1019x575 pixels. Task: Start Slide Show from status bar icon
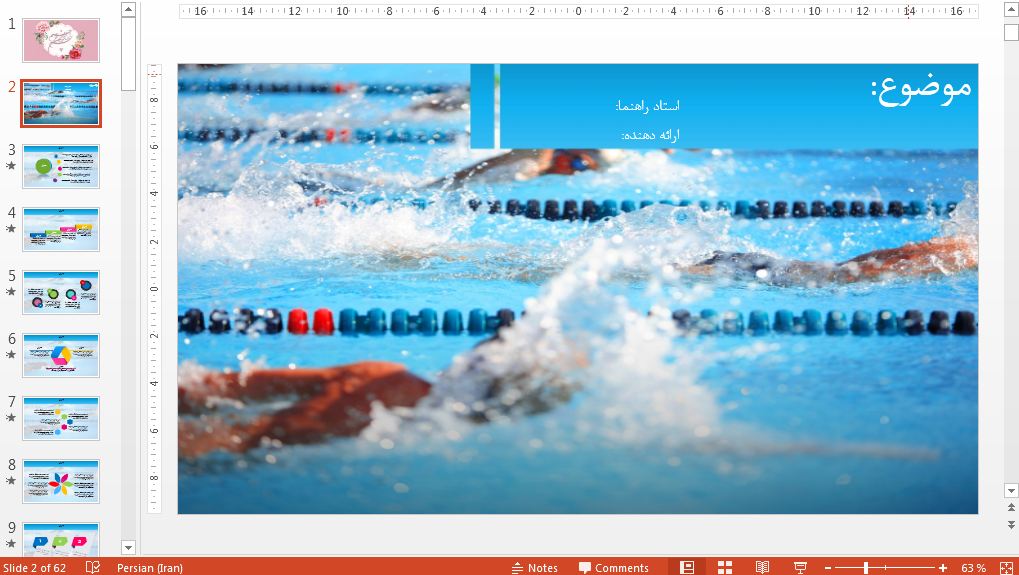click(x=800, y=567)
